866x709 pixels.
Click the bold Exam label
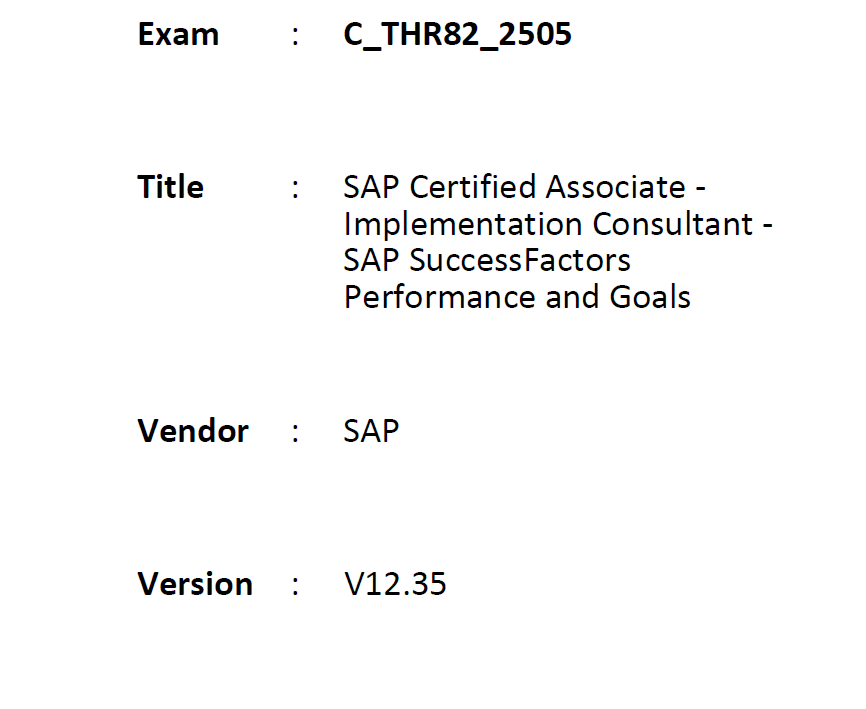(178, 34)
